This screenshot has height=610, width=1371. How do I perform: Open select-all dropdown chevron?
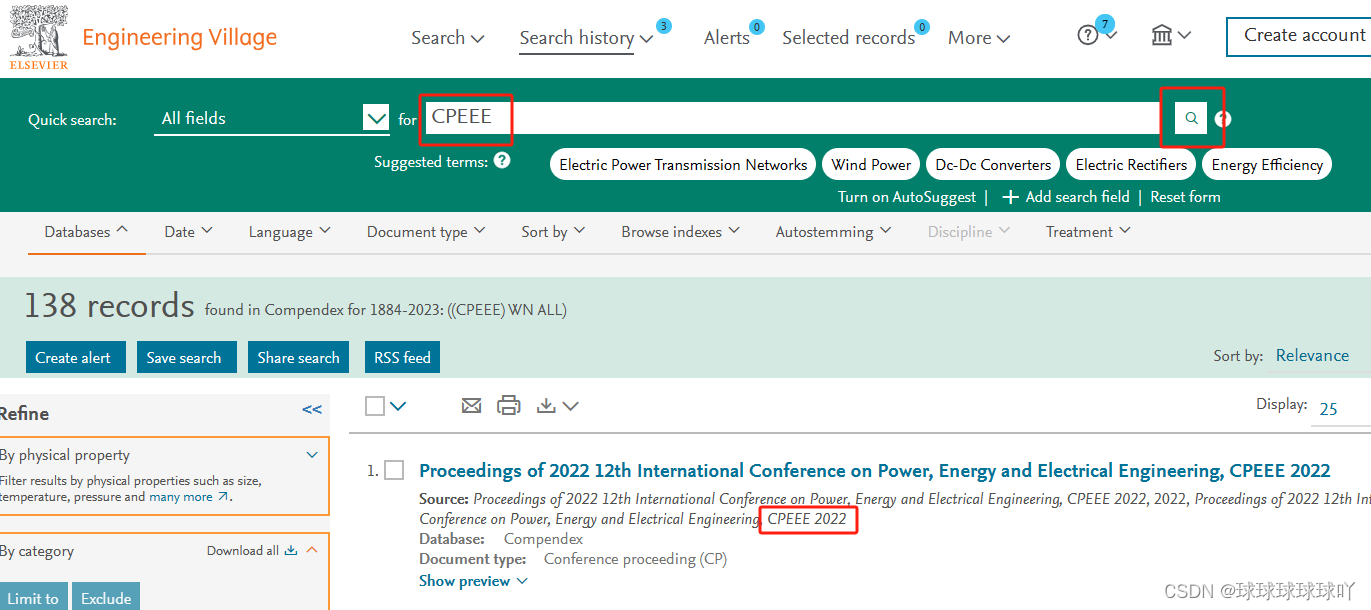[x=398, y=406]
